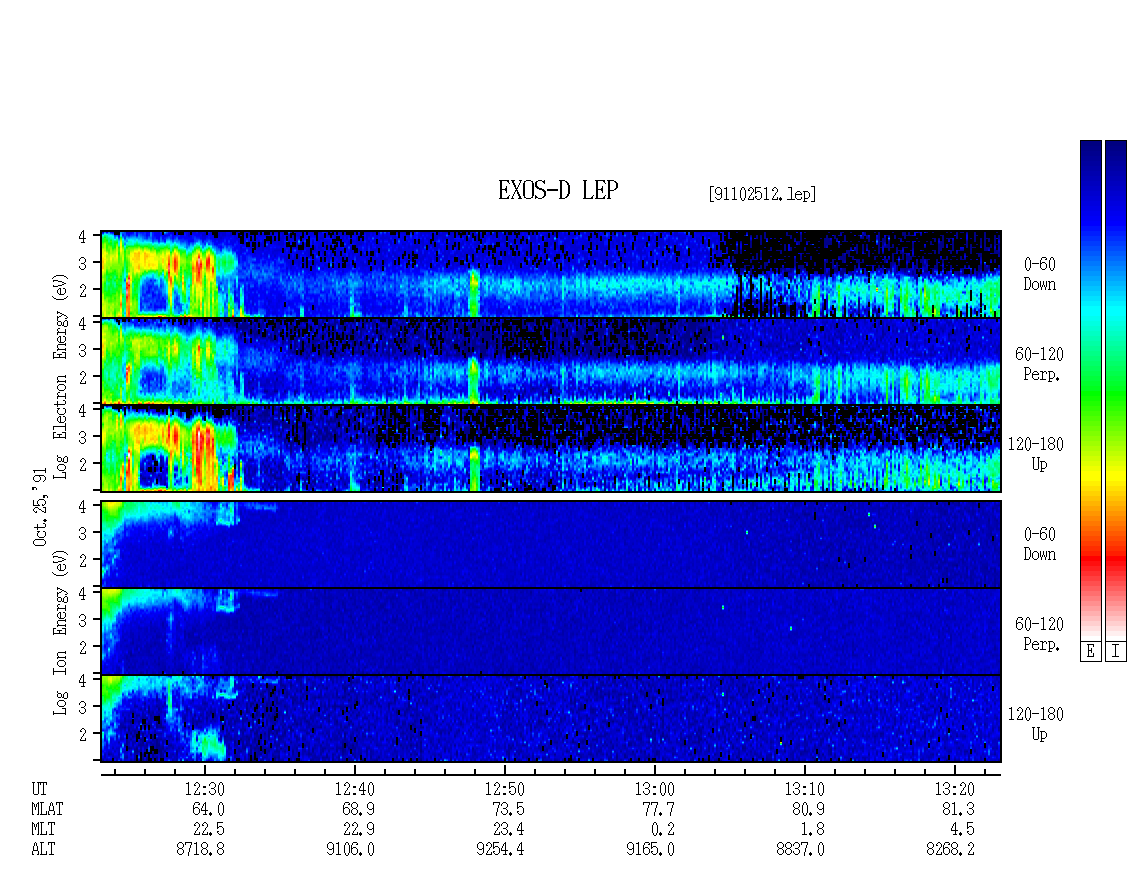Click the MLT value 23.4
The width and height of the screenshot is (1130, 875).
[508, 830]
